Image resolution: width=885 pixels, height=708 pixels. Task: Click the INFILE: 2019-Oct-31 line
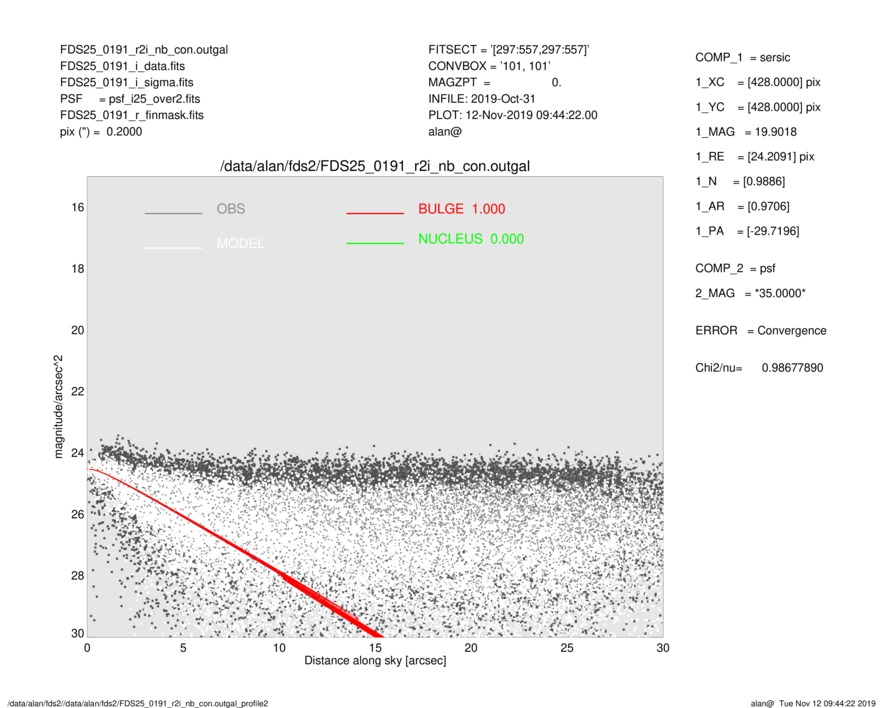point(481,99)
